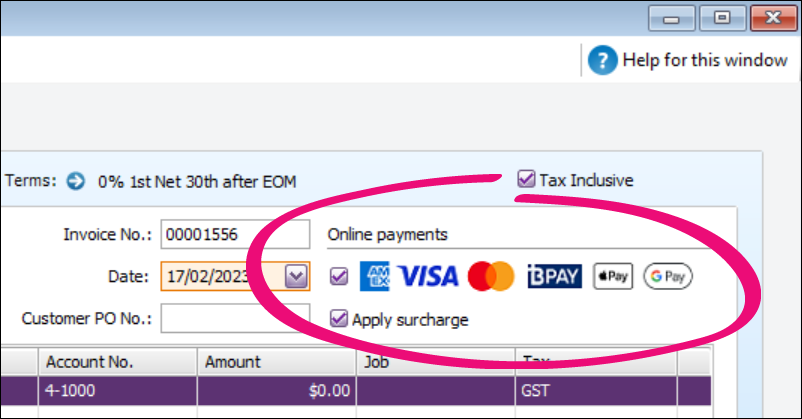The image size is (802, 419).
Task: Click the 4-1000 account number cell
Action: [x=117, y=390]
